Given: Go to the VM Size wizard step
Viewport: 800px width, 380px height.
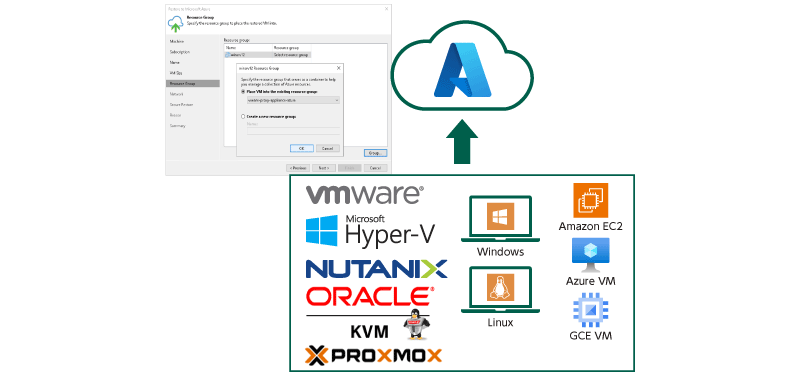Looking at the screenshot, I should tap(176, 73).
